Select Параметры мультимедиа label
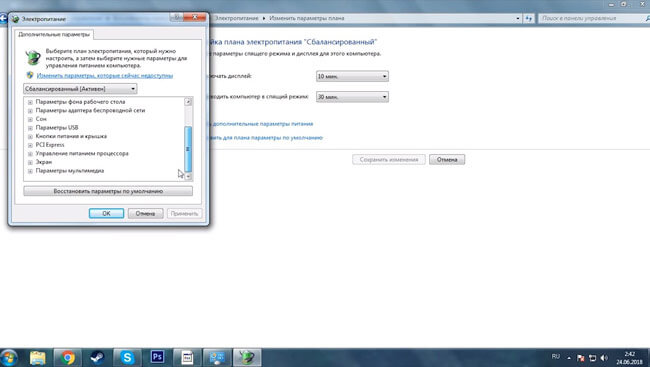This screenshot has height=367, width=650. 70,171
